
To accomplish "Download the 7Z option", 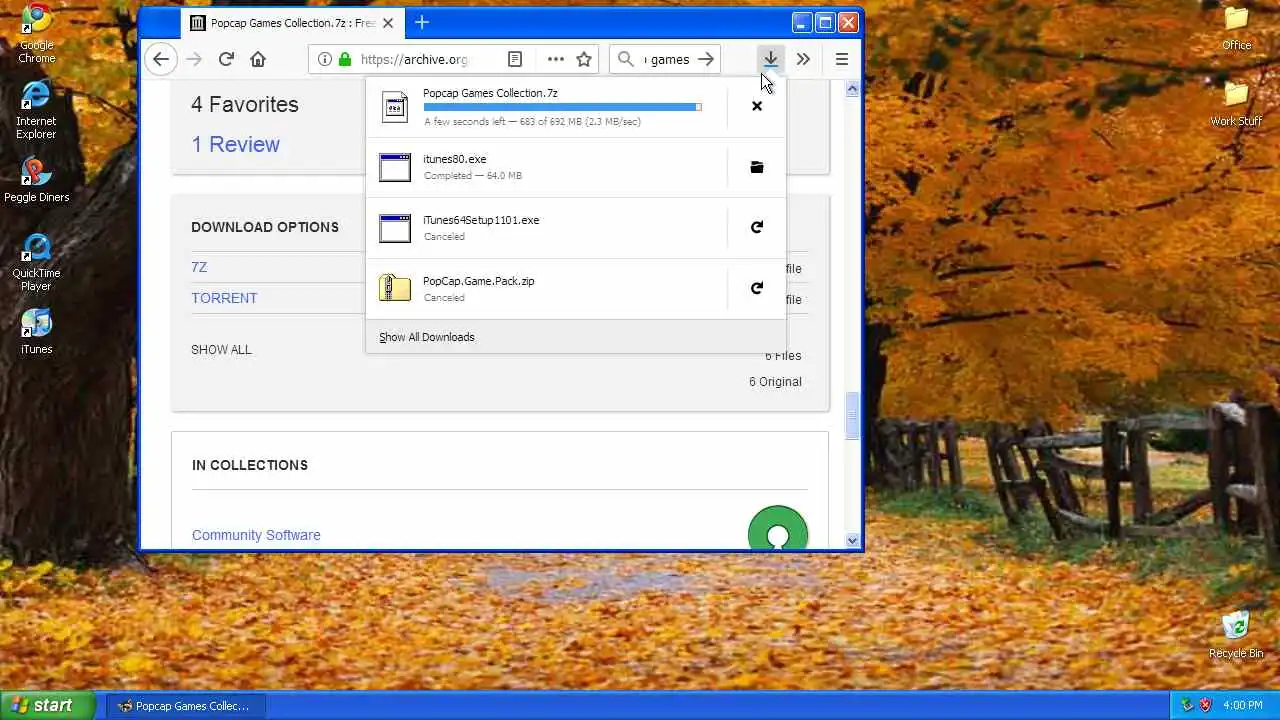I will click(x=199, y=267).
